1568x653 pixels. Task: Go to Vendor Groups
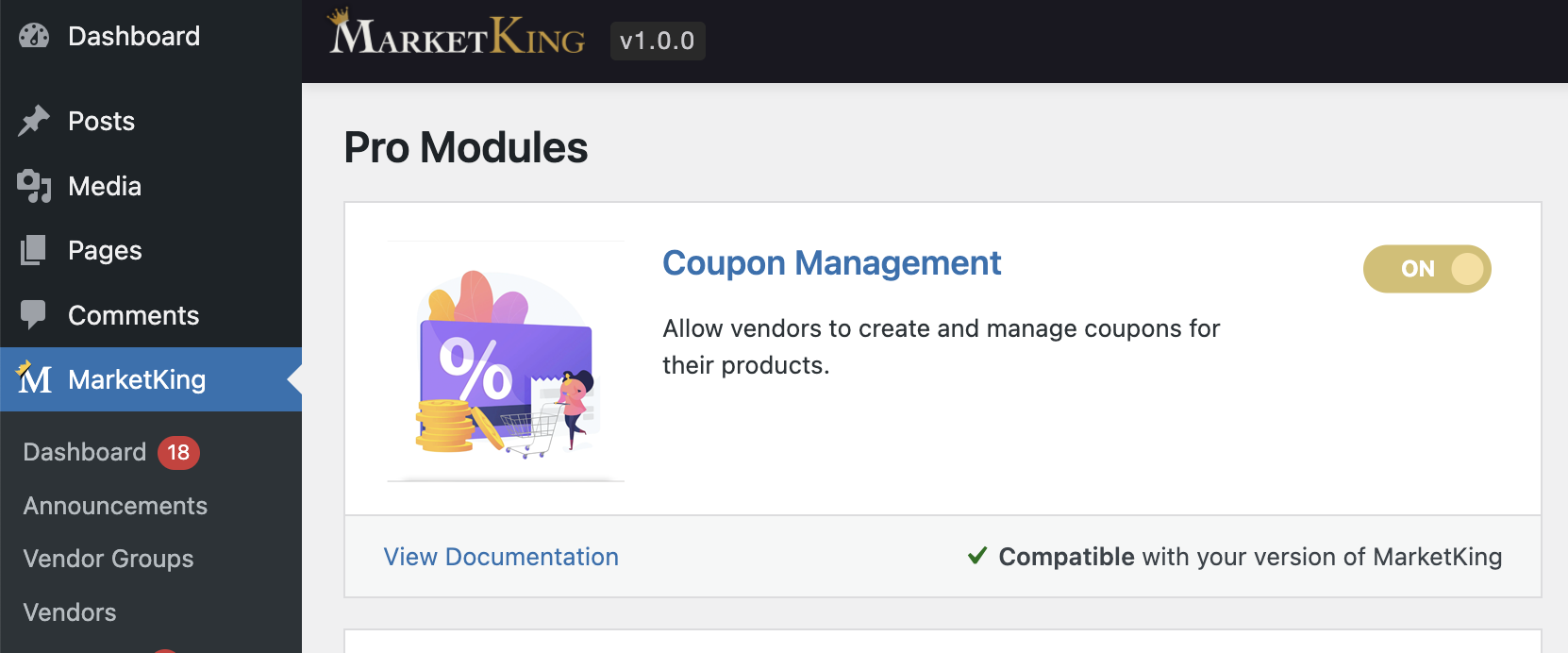point(107,559)
